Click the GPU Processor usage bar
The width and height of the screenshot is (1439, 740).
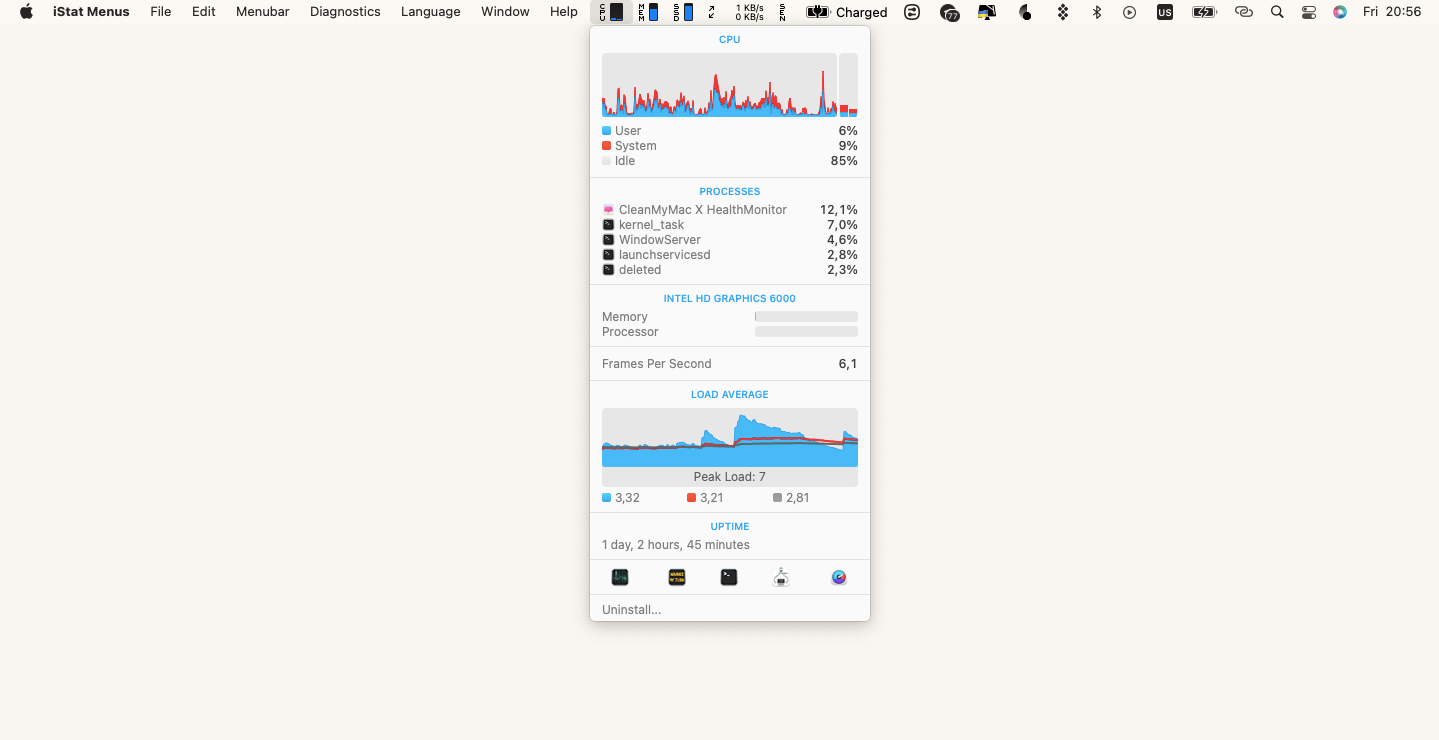click(806, 332)
